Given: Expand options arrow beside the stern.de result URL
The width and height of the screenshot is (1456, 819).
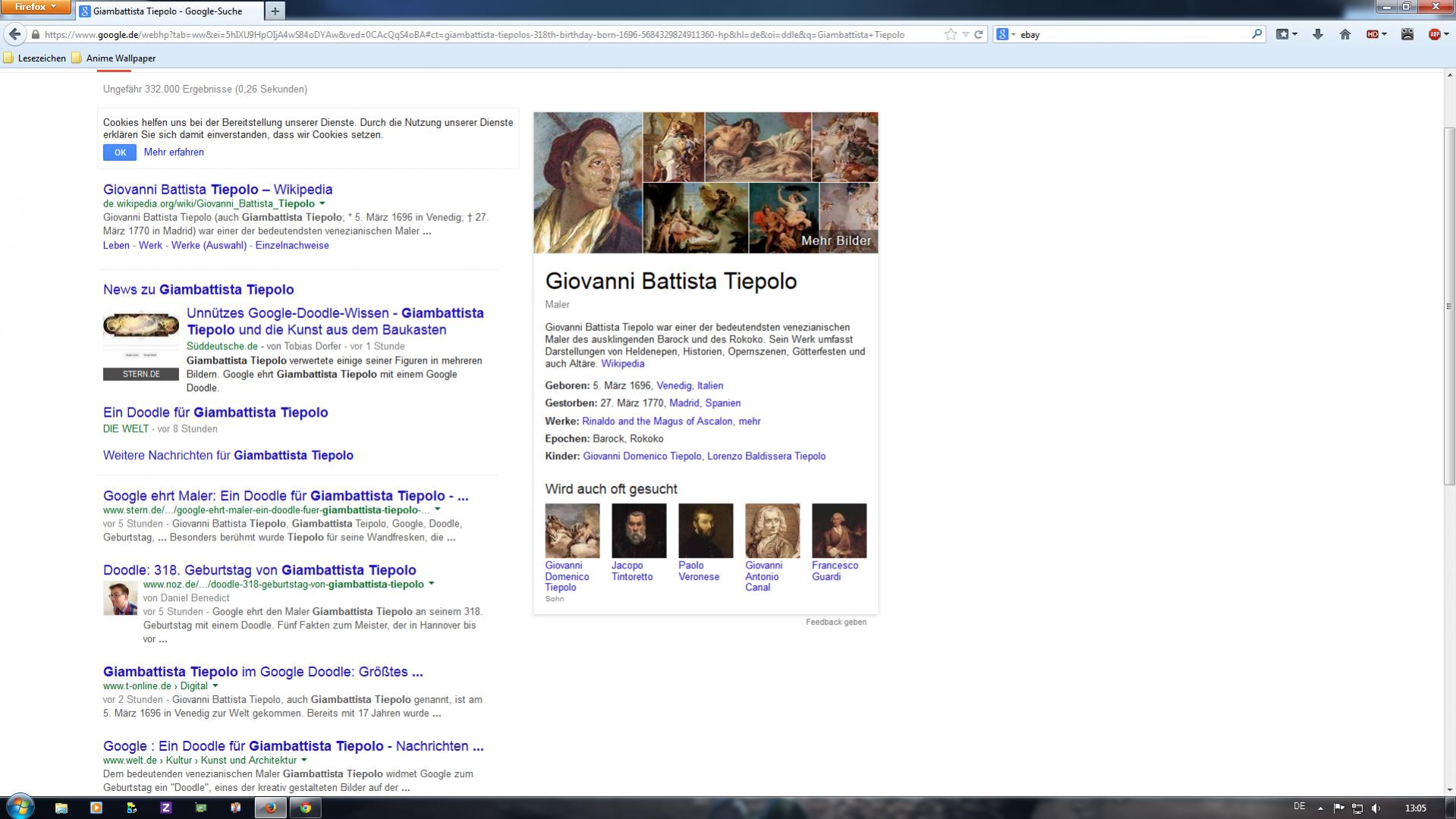Looking at the screenshot, I should pos(437,510).
